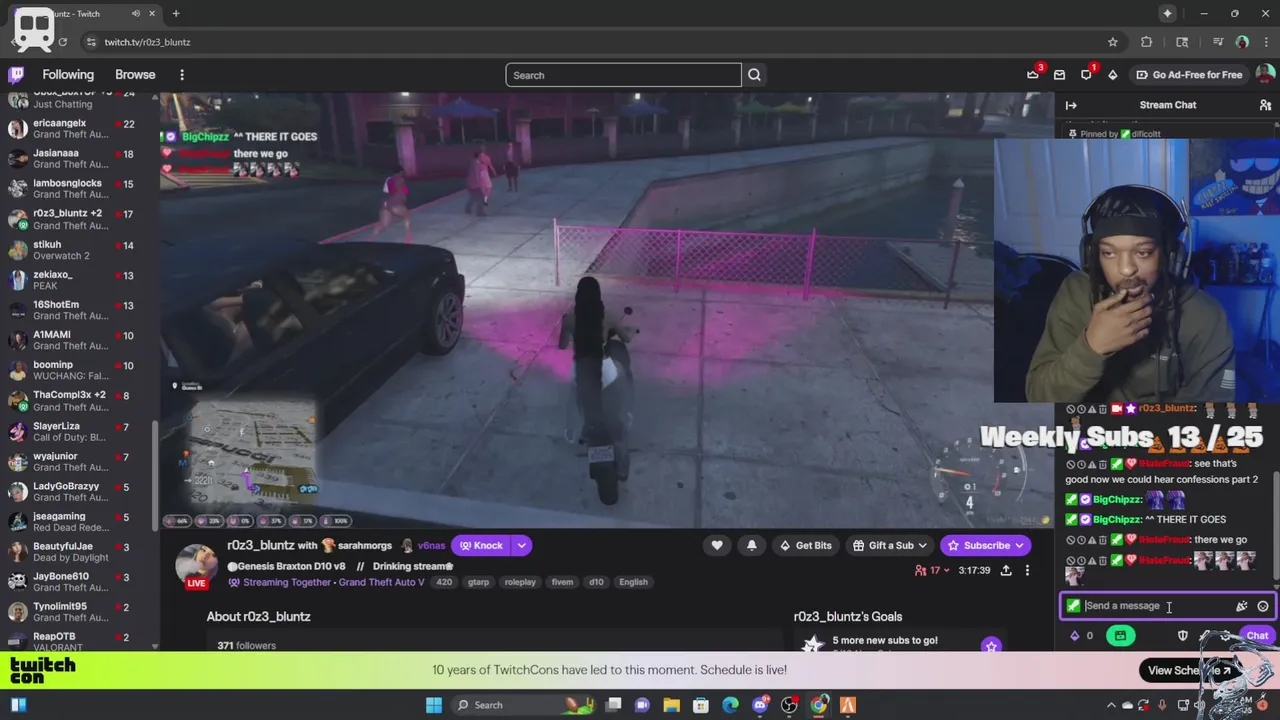The height and width of the screenshot is (720, 1280).
Task: Open v6nas co-streamer link
Action: pos(431,546)
